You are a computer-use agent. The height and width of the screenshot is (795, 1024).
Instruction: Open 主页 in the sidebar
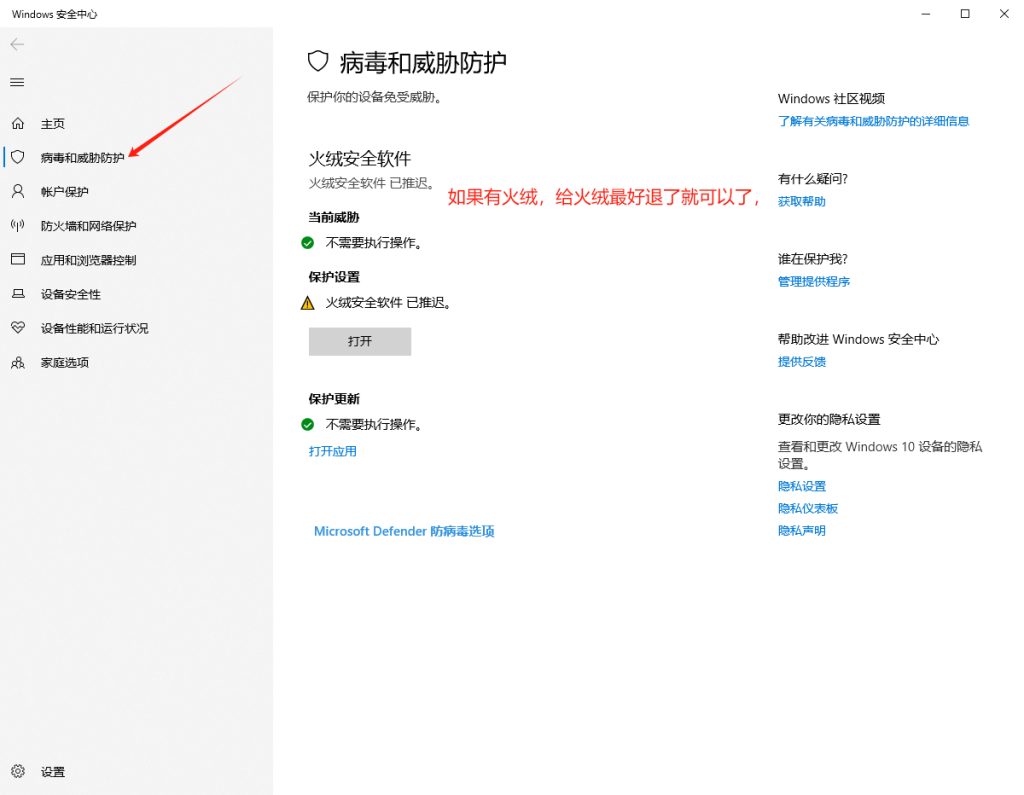(53, 123)
